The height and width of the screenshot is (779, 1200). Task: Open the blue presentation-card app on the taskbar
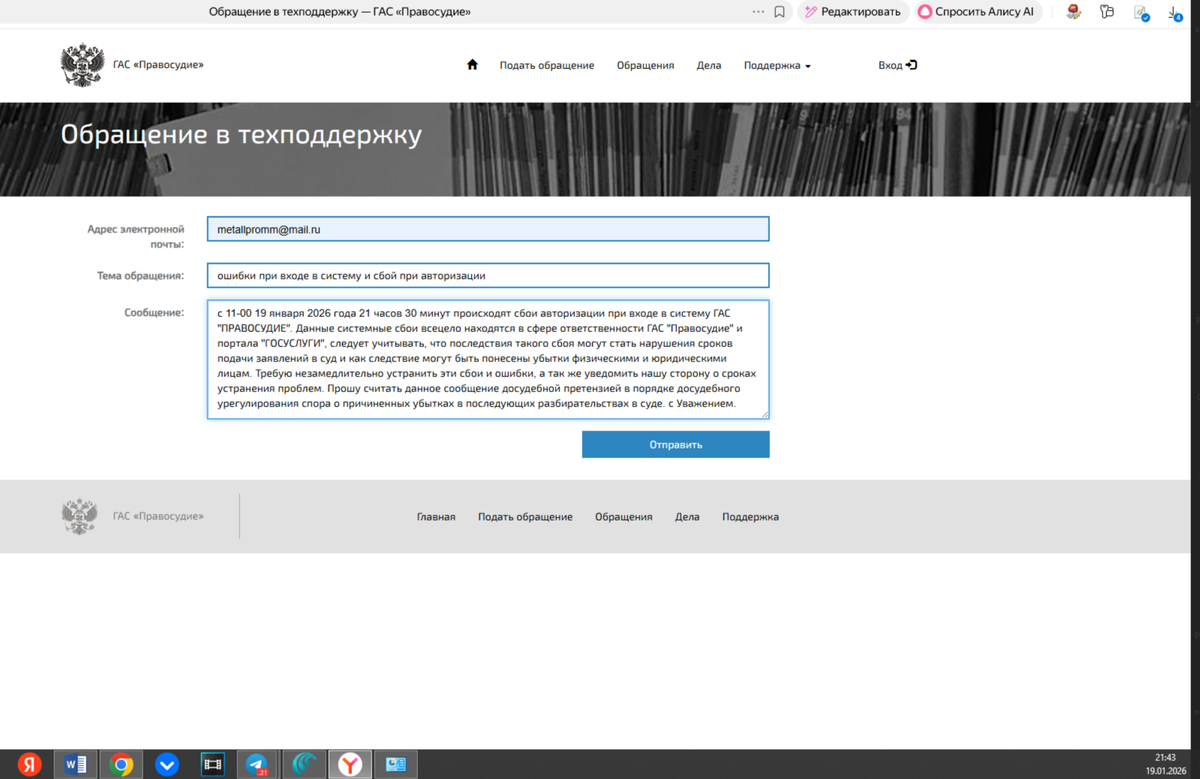[x=396, y=764]
